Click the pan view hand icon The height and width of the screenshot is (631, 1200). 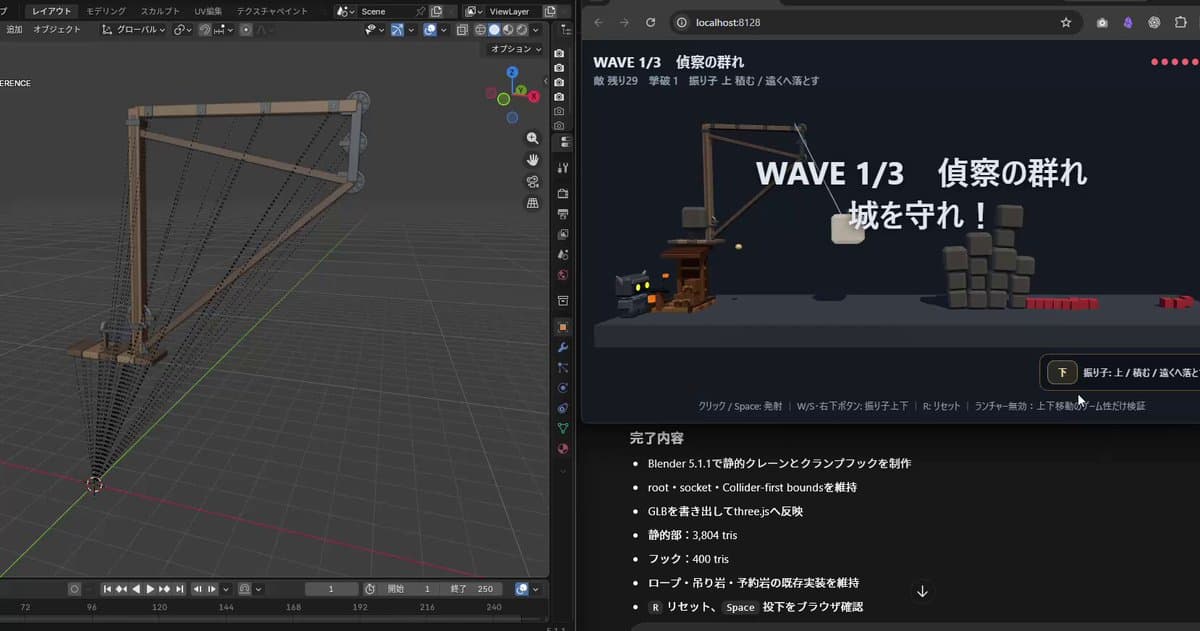pos(532,160)
